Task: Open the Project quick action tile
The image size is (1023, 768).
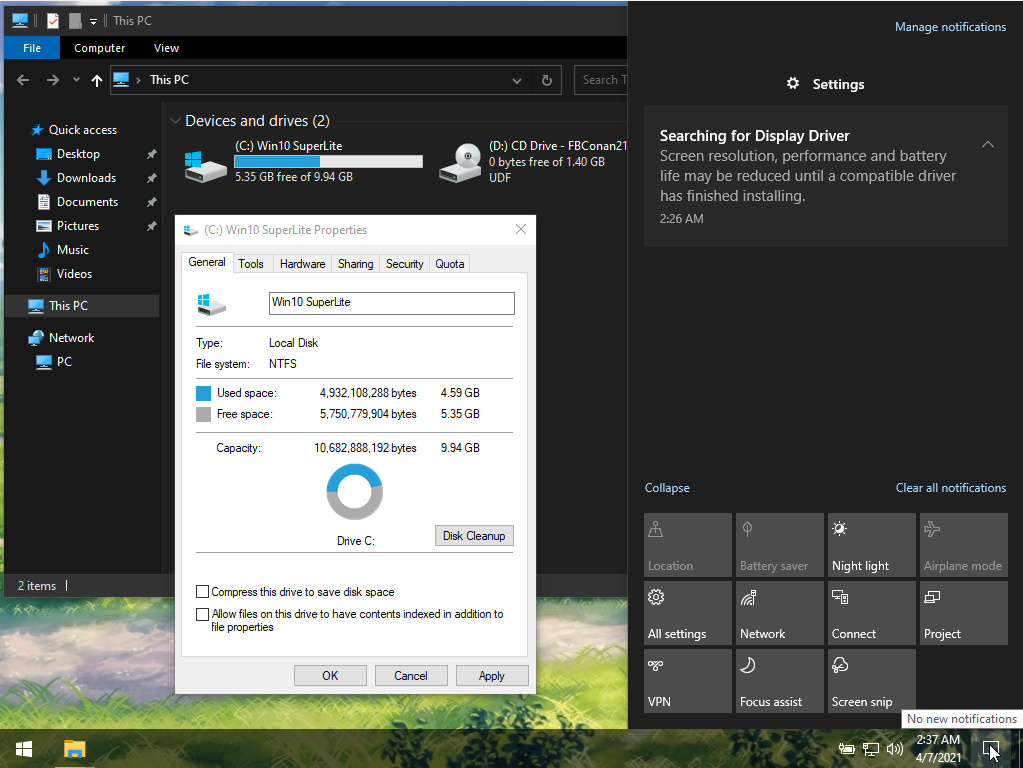Action: pos(964,613)
